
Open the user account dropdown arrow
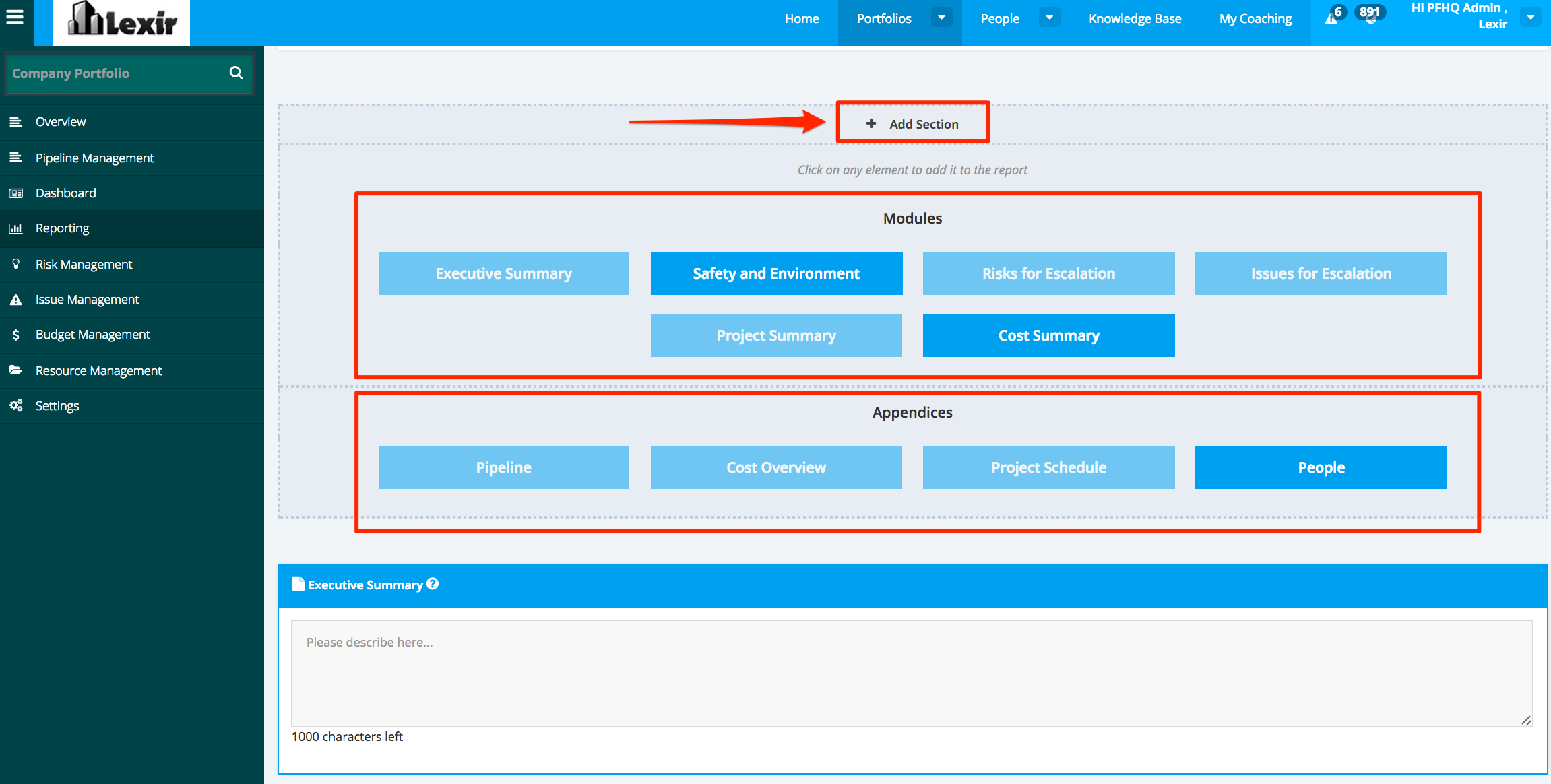click(x=1531, y=18)
